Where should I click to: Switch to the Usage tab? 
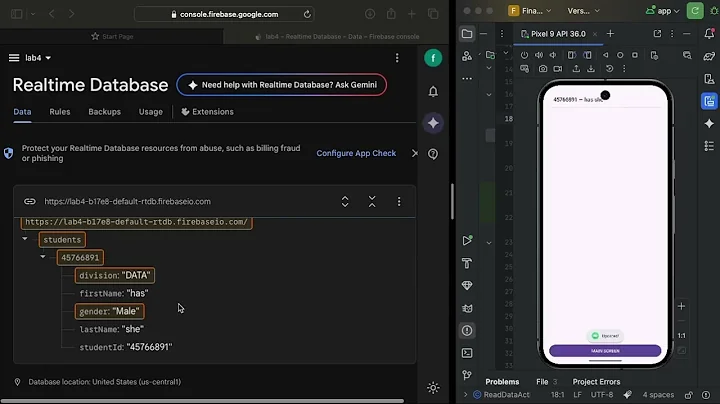pyautogui.click(x=151, y=112)
